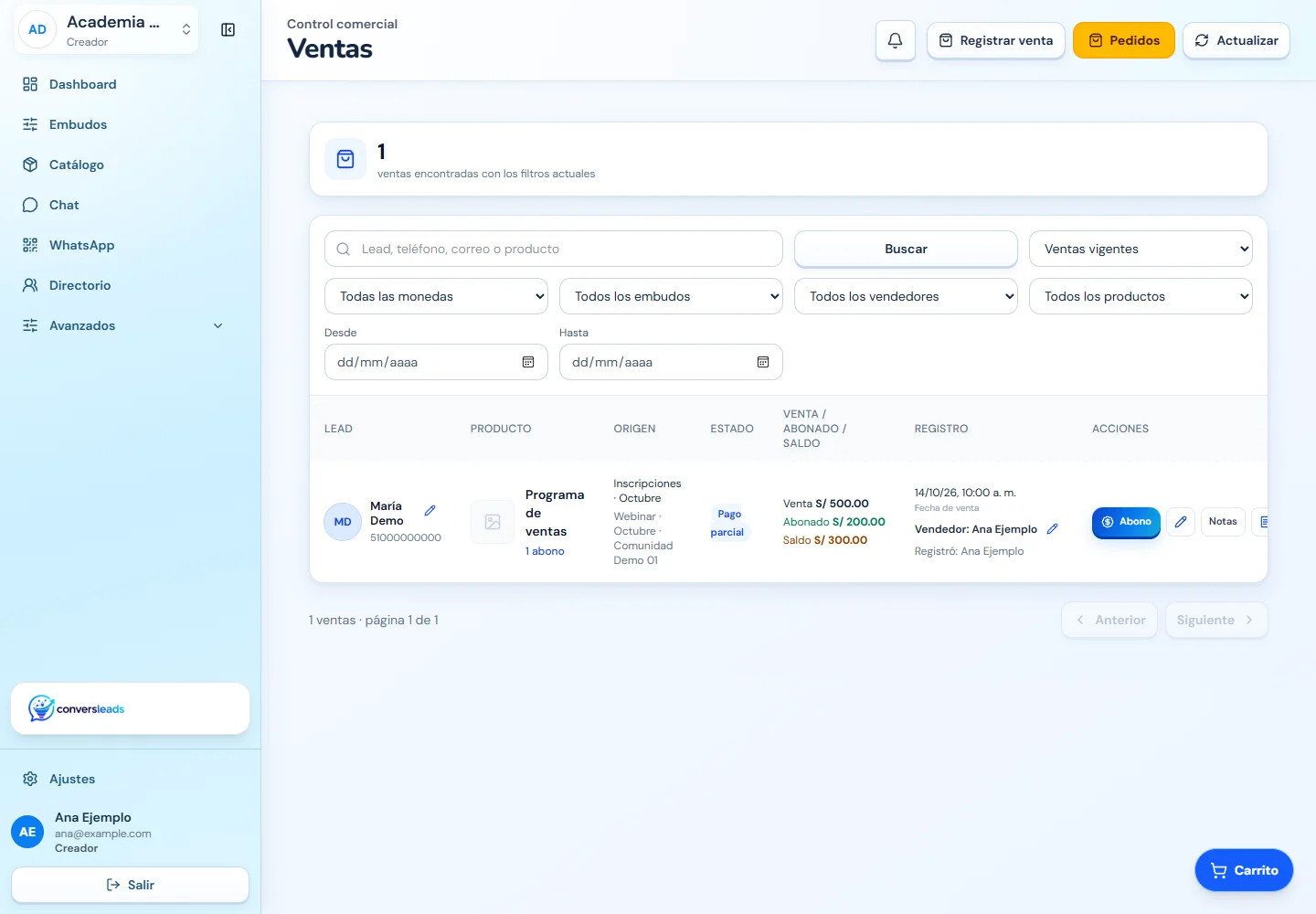The width and height of the screenshot is (1316, 914).
Task: Open the Ventas vigentes dropdown
Action: tap(1141, 249)
